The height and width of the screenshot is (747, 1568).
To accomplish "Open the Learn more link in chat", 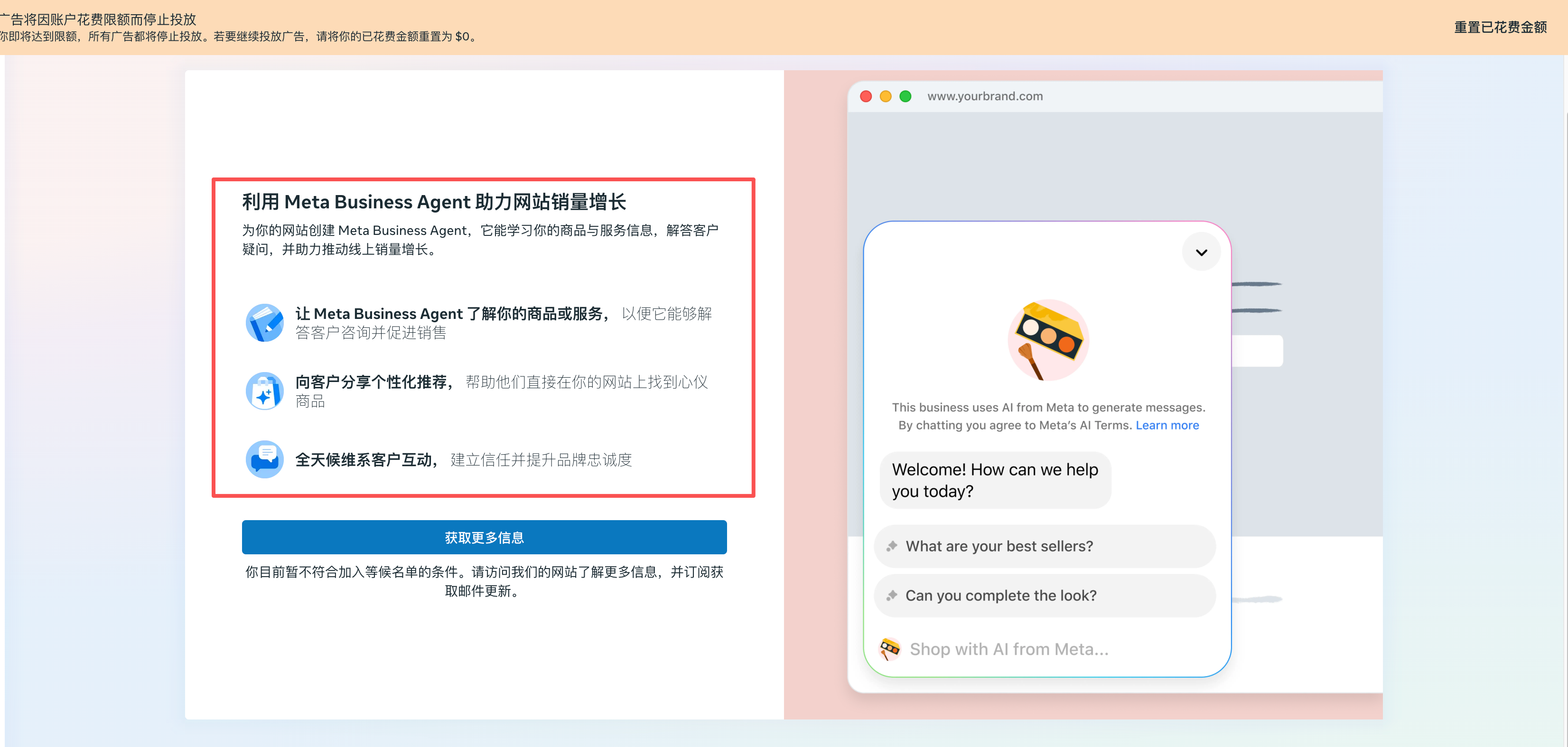I will pos(1167,425).
